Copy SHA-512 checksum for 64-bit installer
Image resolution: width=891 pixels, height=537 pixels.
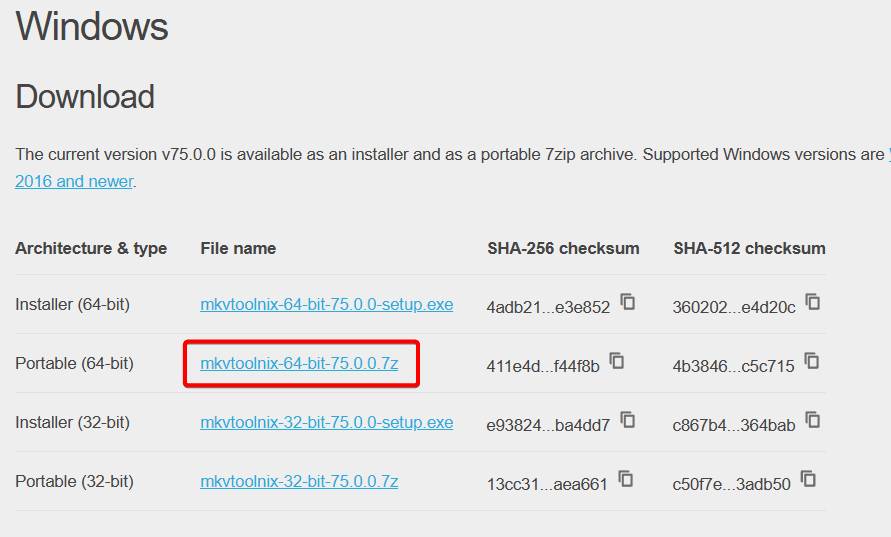coord(813,302)
